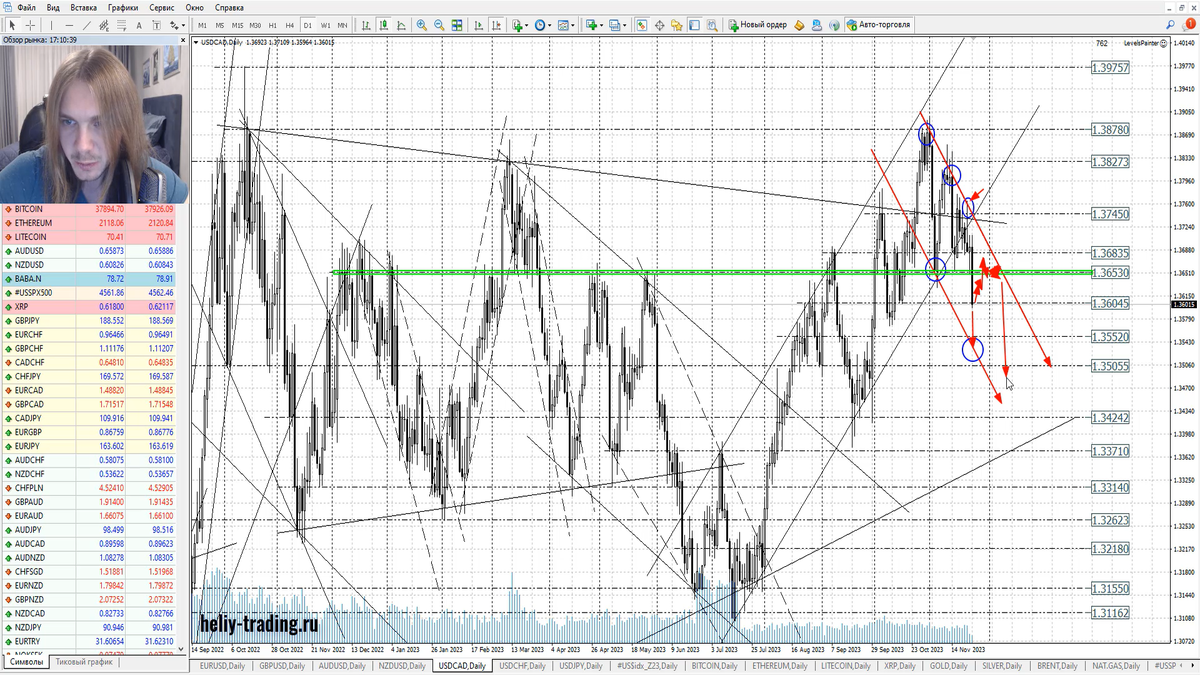
Task: Expand the USDCAD,Daily chart title arrow
Action: click(195, 42)
